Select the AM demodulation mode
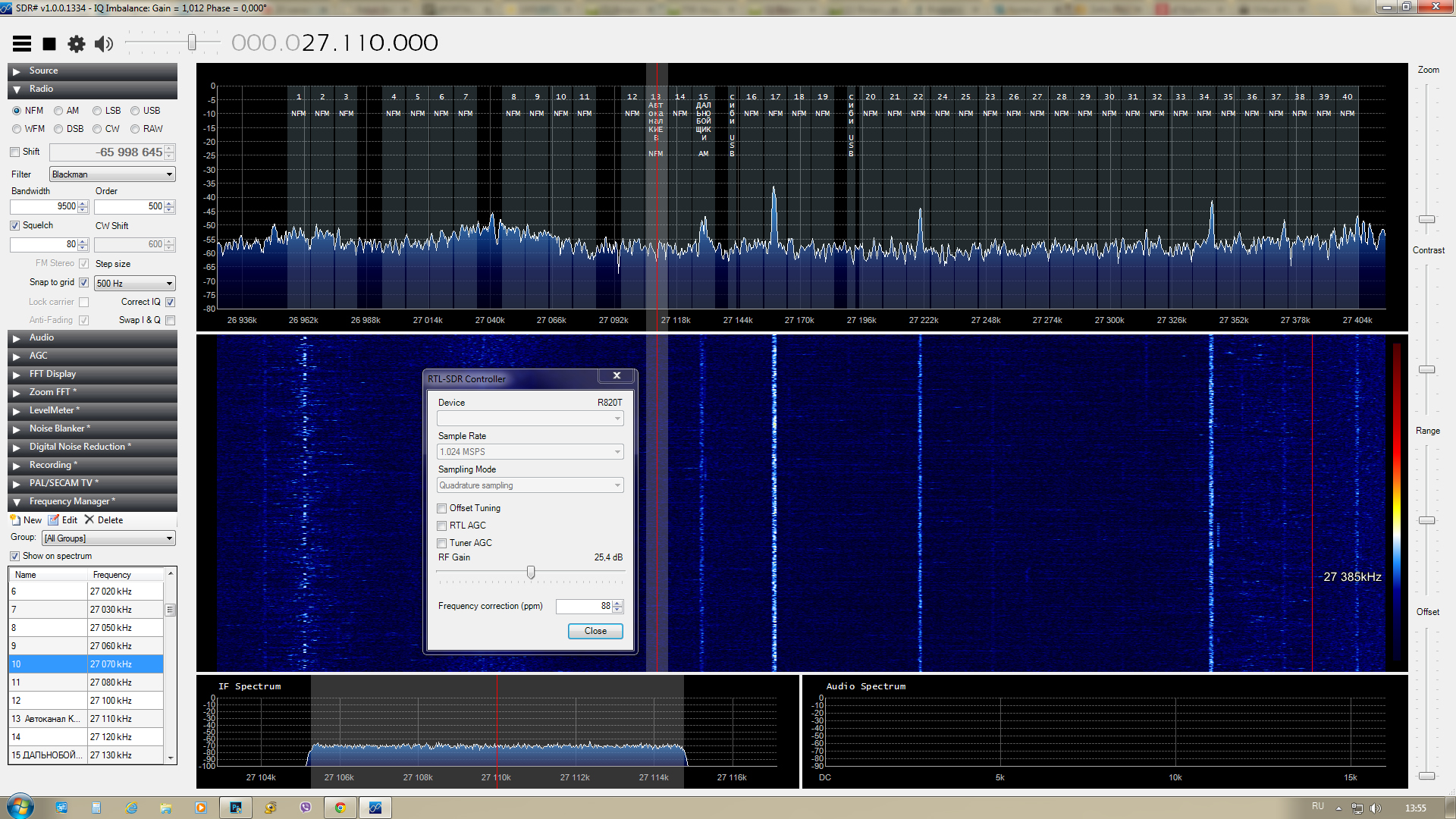Screen dimensions: 1456x819 click(58, 111)
